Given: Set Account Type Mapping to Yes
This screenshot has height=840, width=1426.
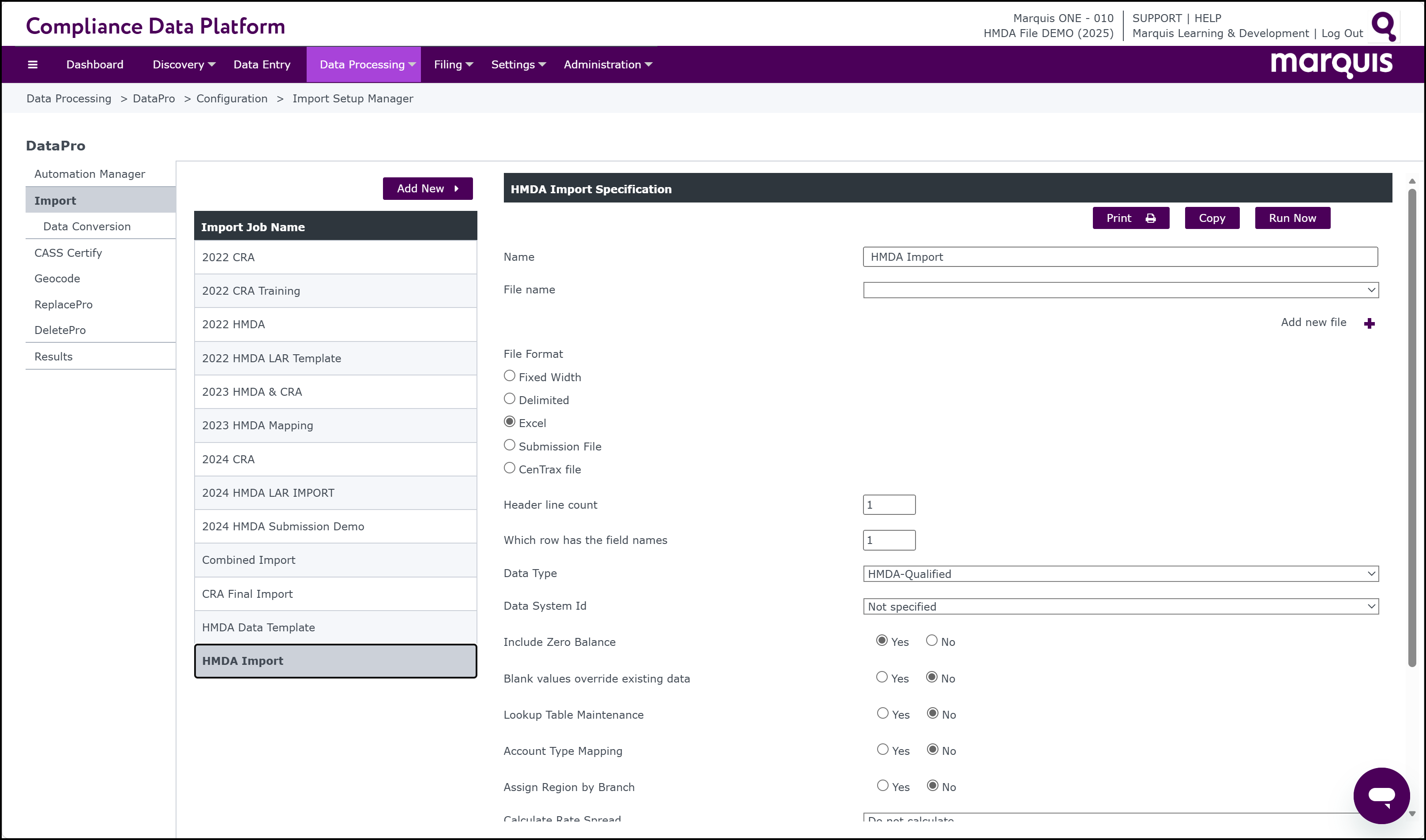Looking at the screenshot, I should coord(882,750).
